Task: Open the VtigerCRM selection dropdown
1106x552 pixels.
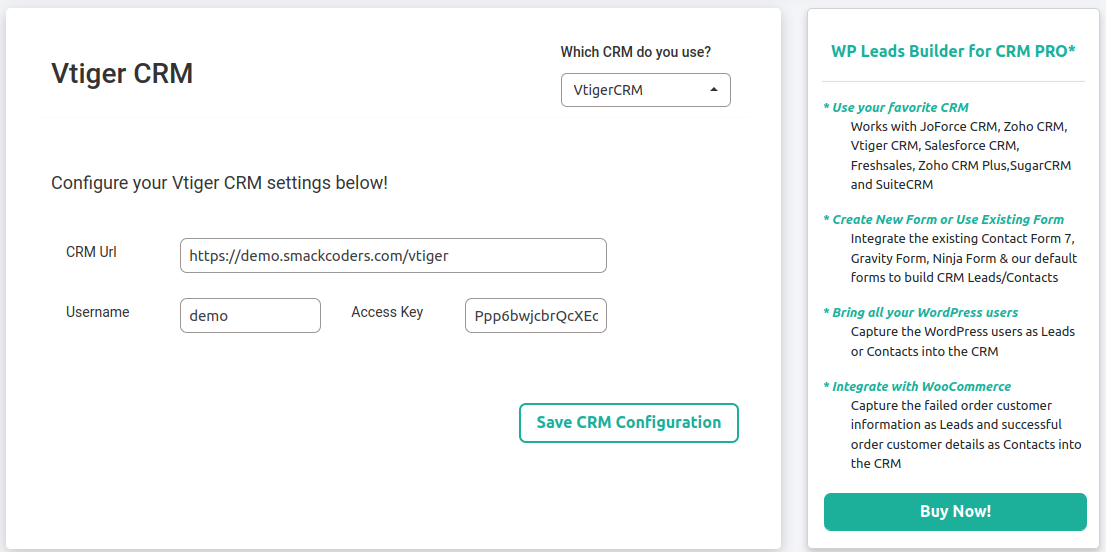Action: click(645, 90)
